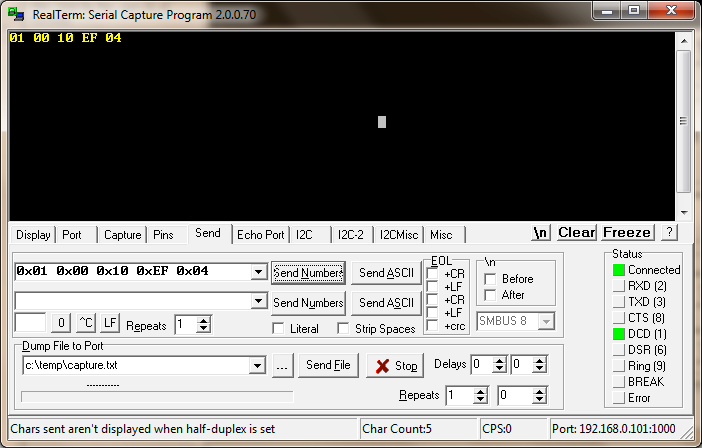Click the ^C control character button
Screen dimensions: 702x448
pos(86,323)
